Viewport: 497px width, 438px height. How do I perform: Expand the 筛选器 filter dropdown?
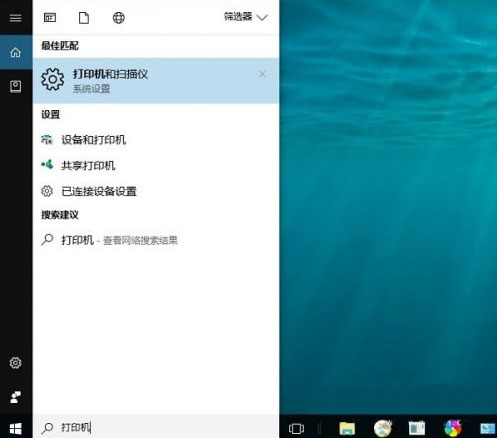click(x=246, y=17)
